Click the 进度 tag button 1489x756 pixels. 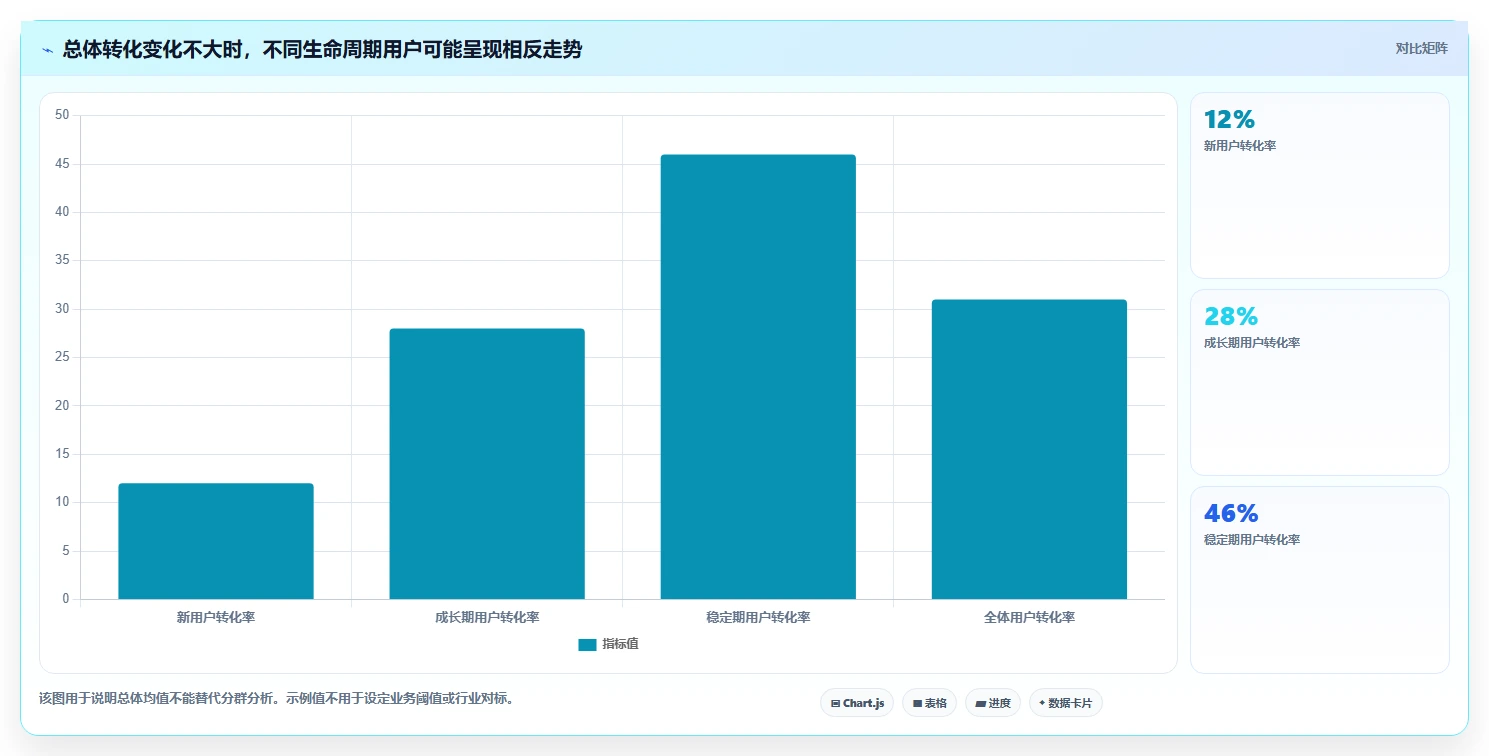click(x=993, y=703)
